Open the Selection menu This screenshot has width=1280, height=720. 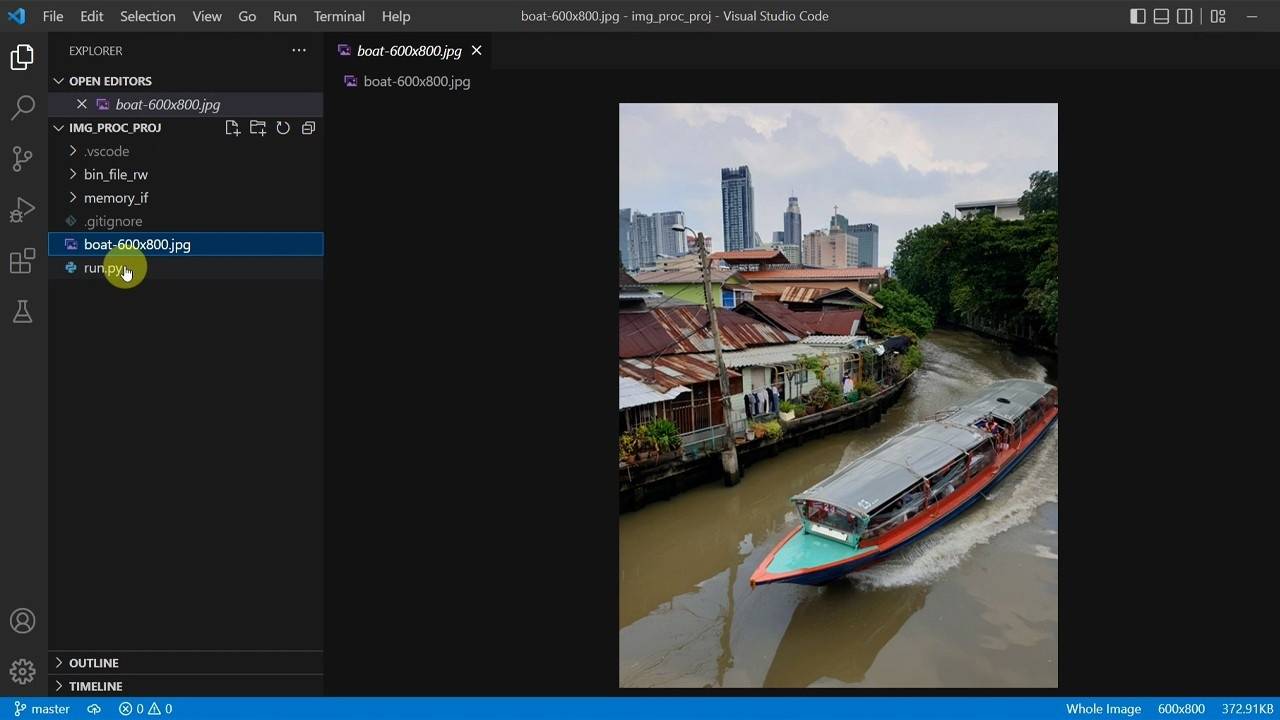click(148, 16)
